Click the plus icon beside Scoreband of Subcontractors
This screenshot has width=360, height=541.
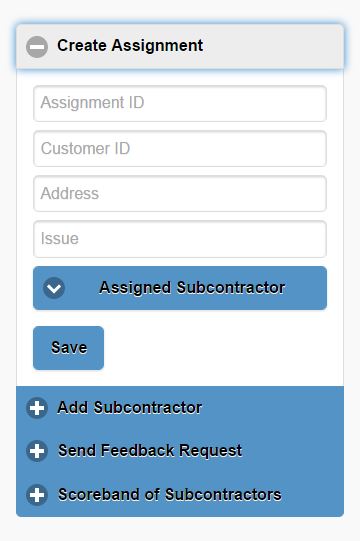[x=37, y=494]
